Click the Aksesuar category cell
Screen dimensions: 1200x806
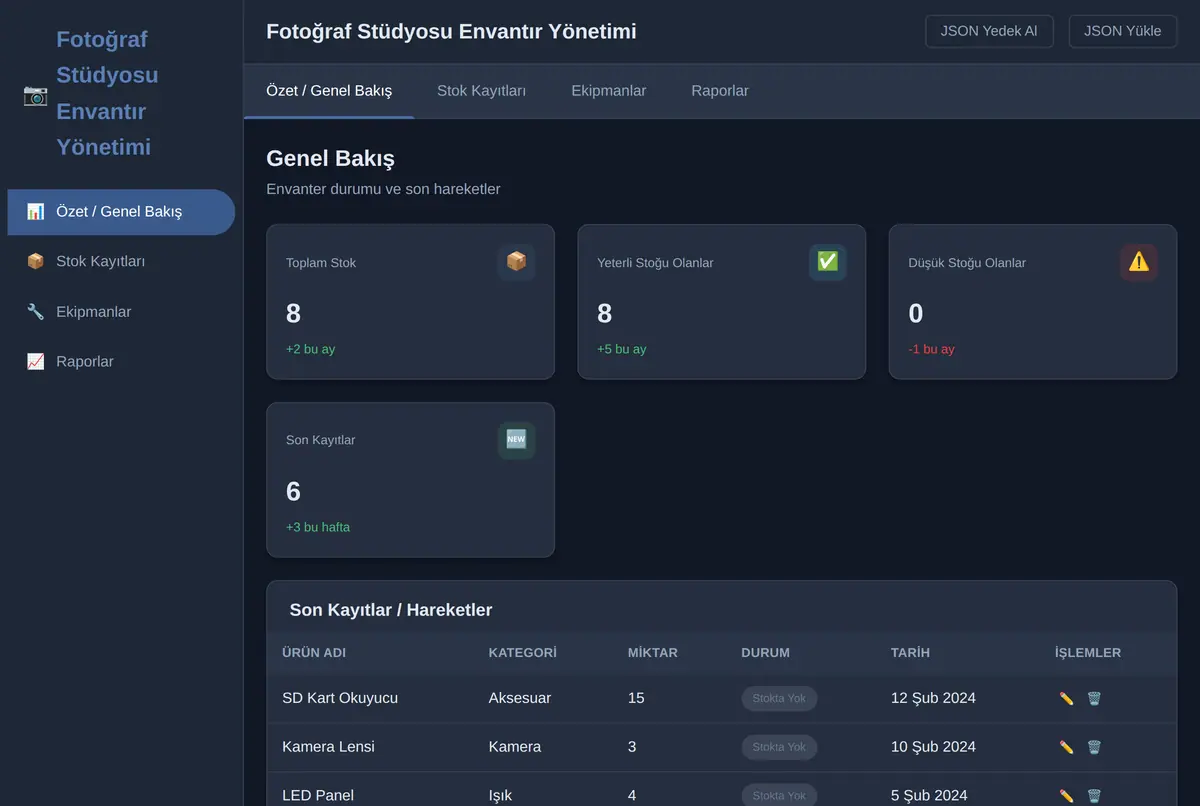coord(519,698)
